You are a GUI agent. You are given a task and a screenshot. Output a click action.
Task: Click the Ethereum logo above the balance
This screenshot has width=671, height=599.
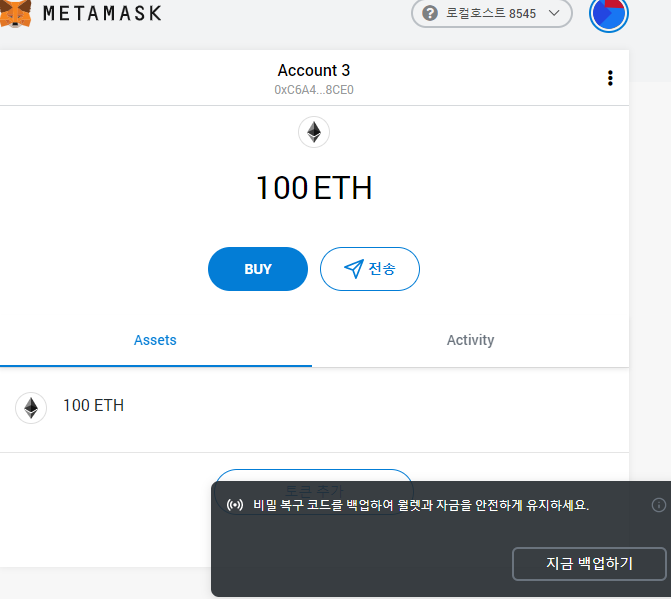tap(314, 132)
